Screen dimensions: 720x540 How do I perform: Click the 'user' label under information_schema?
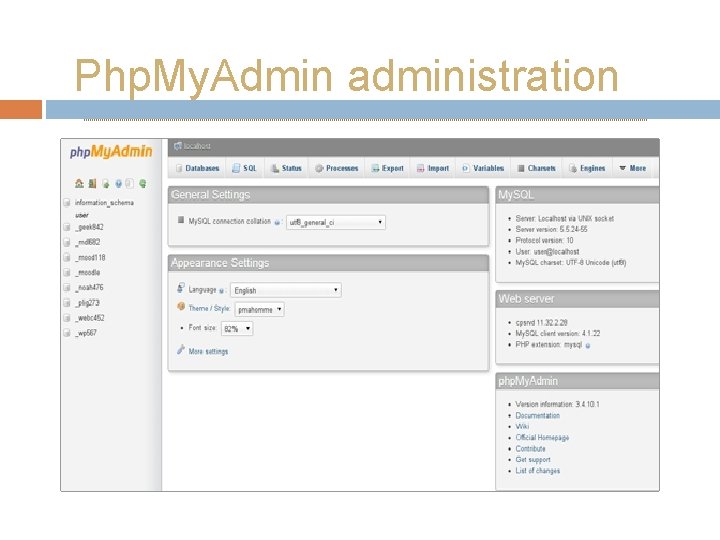[x=82, y=215]
